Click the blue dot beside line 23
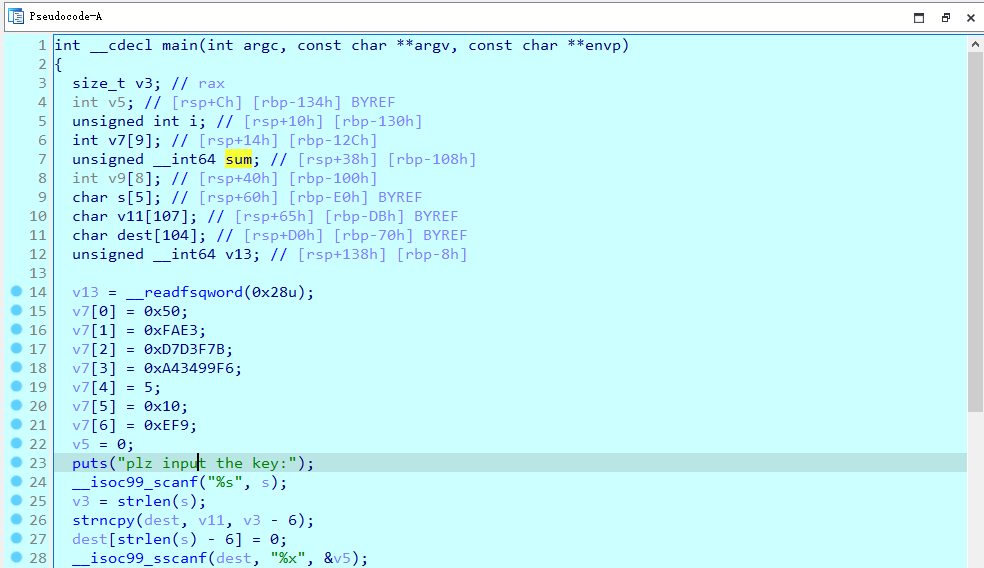Screen dimensions: 984x568 pyautogui.click(x=16, y=463)
